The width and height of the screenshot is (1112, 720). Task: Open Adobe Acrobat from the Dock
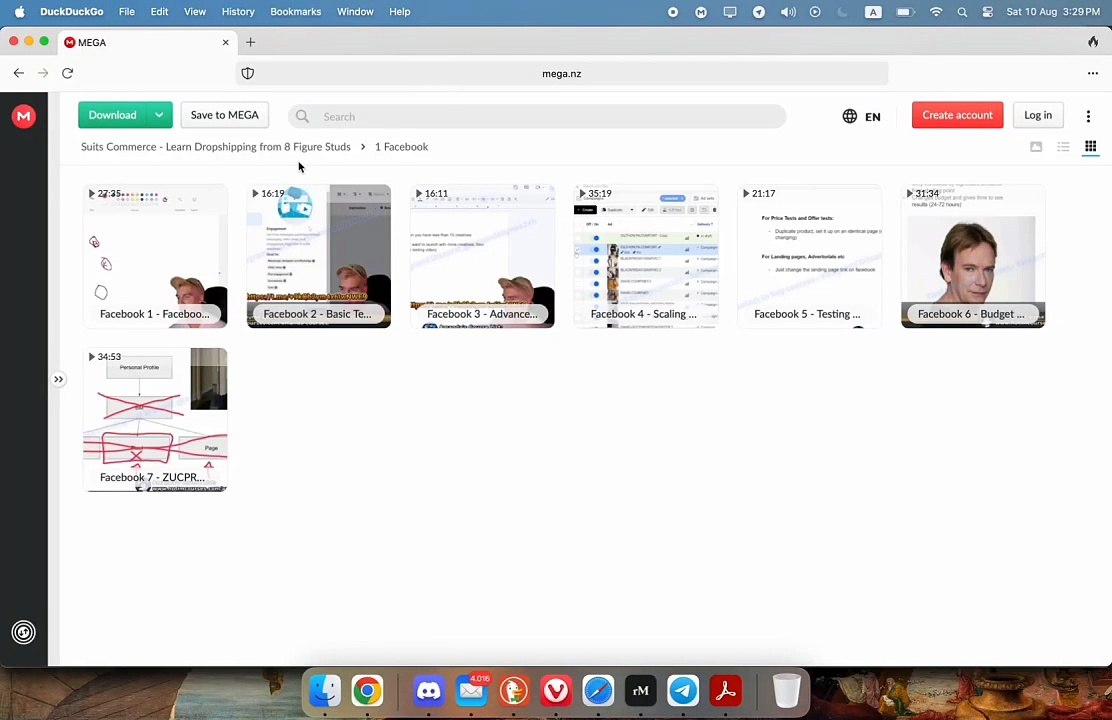(x=725, y=690)
